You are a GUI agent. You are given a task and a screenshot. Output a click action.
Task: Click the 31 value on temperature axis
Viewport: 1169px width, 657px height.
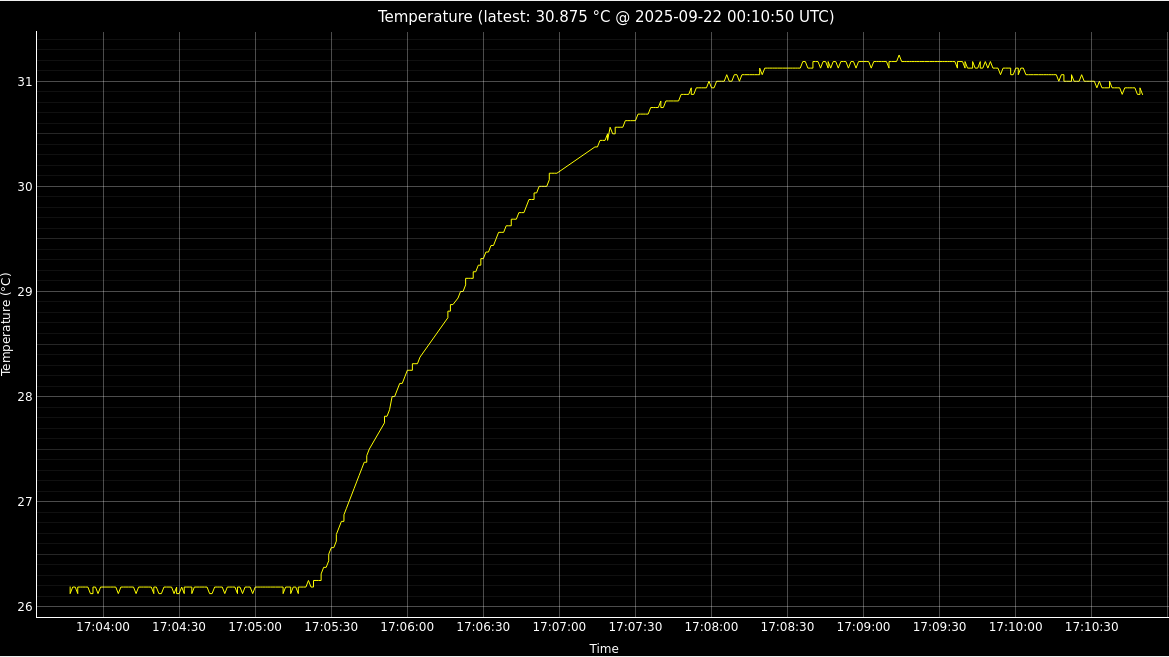[x=22, y=82]
